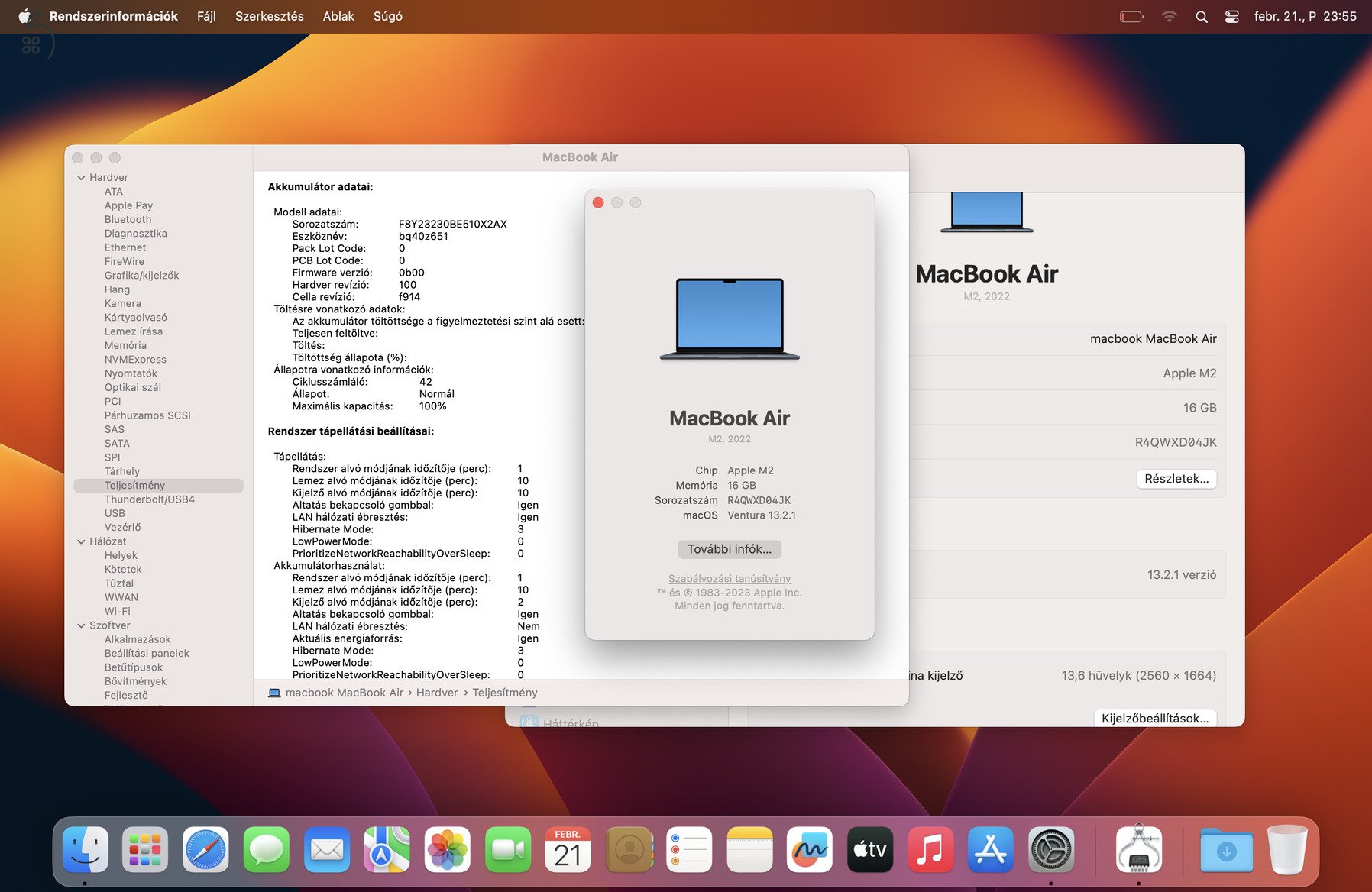
Task: Click the 13.2.1 verzió text
Action: tap(1182, 574)
